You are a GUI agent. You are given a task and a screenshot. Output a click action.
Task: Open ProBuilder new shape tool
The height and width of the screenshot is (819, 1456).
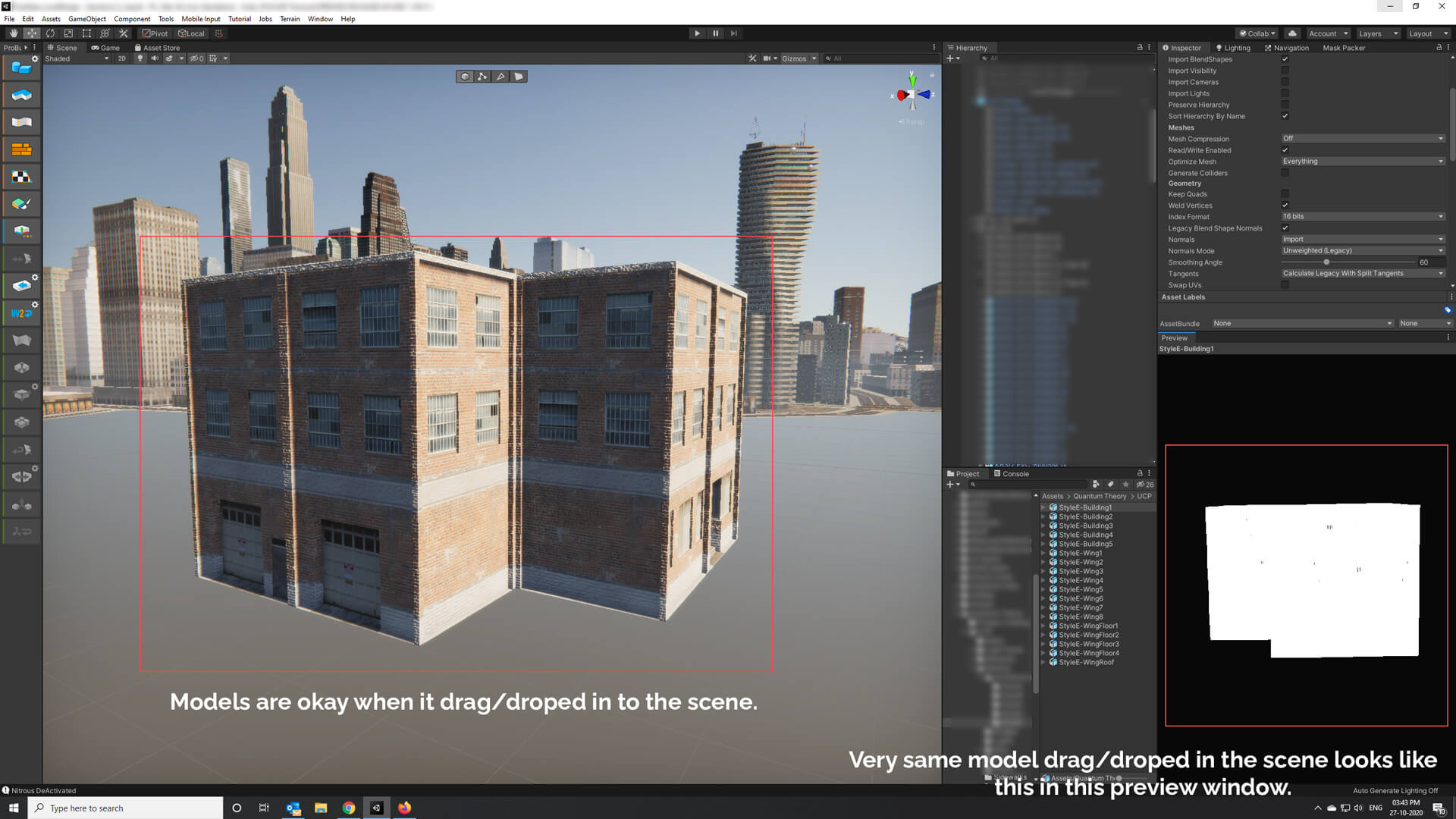tap(21, 68)
